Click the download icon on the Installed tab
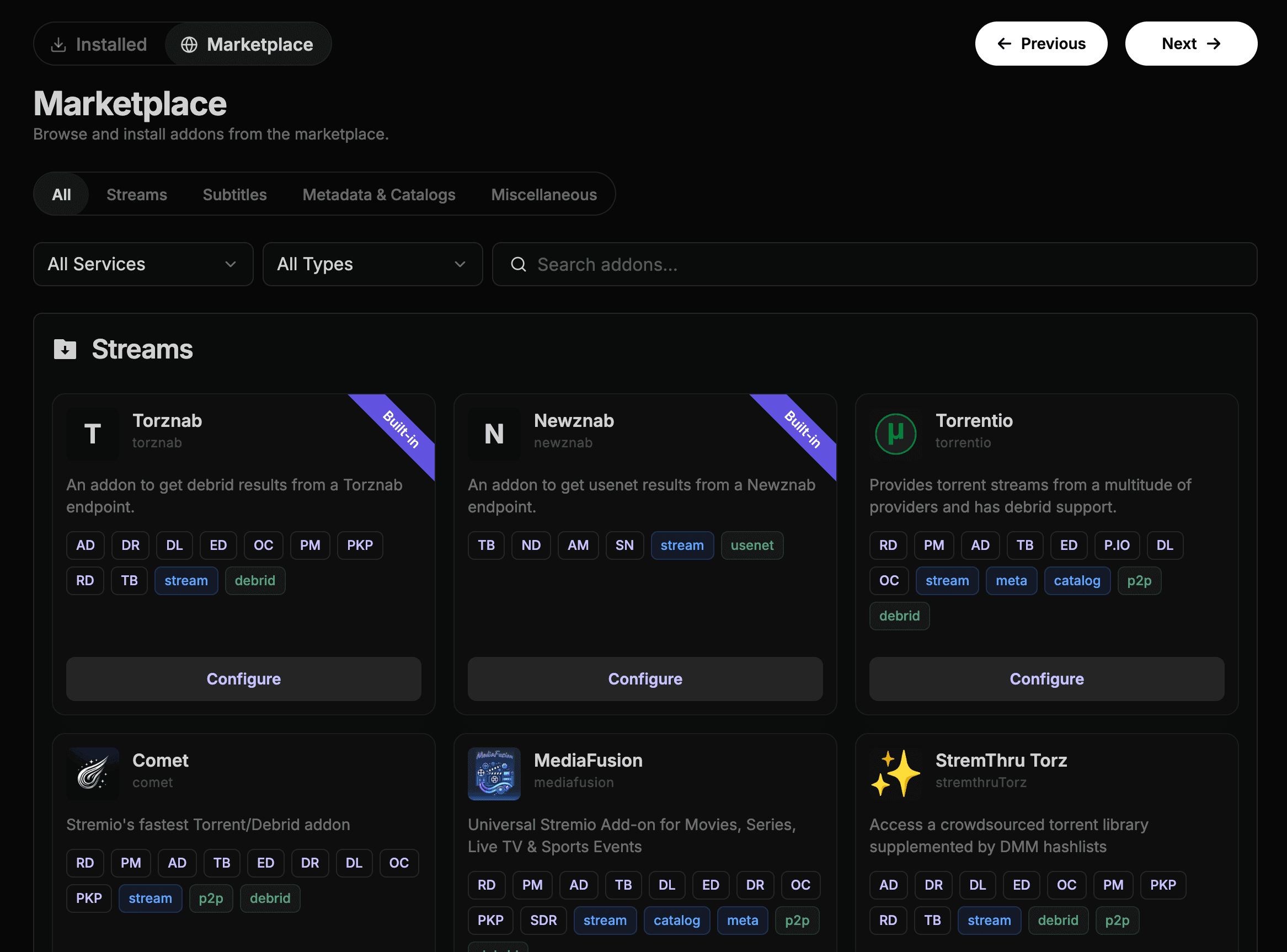Viewport: 1287px width, 952px height. point(58,44)
